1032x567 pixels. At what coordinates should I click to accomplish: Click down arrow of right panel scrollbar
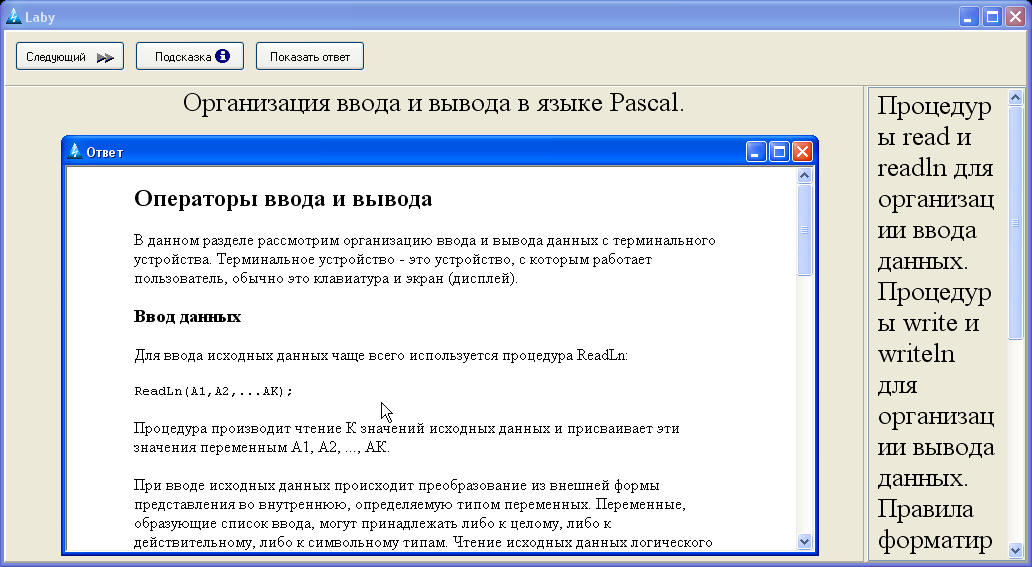coord(1016,550)
